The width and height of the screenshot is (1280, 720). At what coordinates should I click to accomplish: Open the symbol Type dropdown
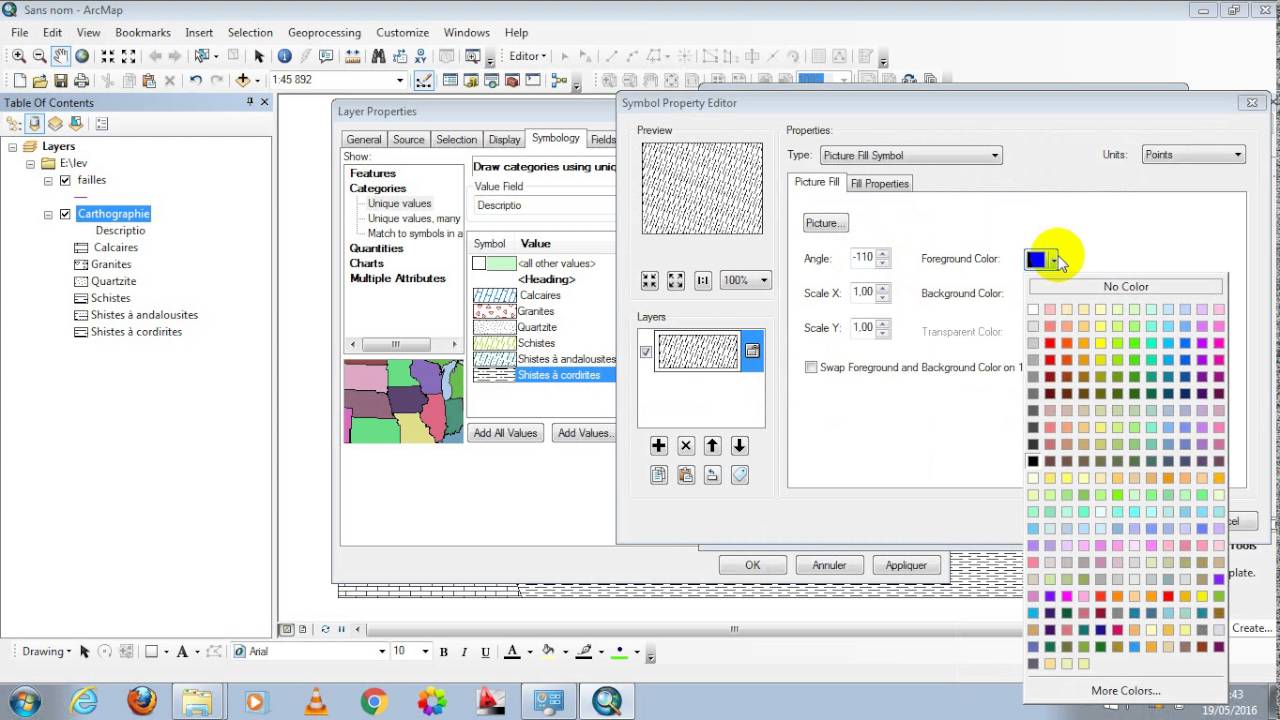pyautogui.click(x=910, y=155)
